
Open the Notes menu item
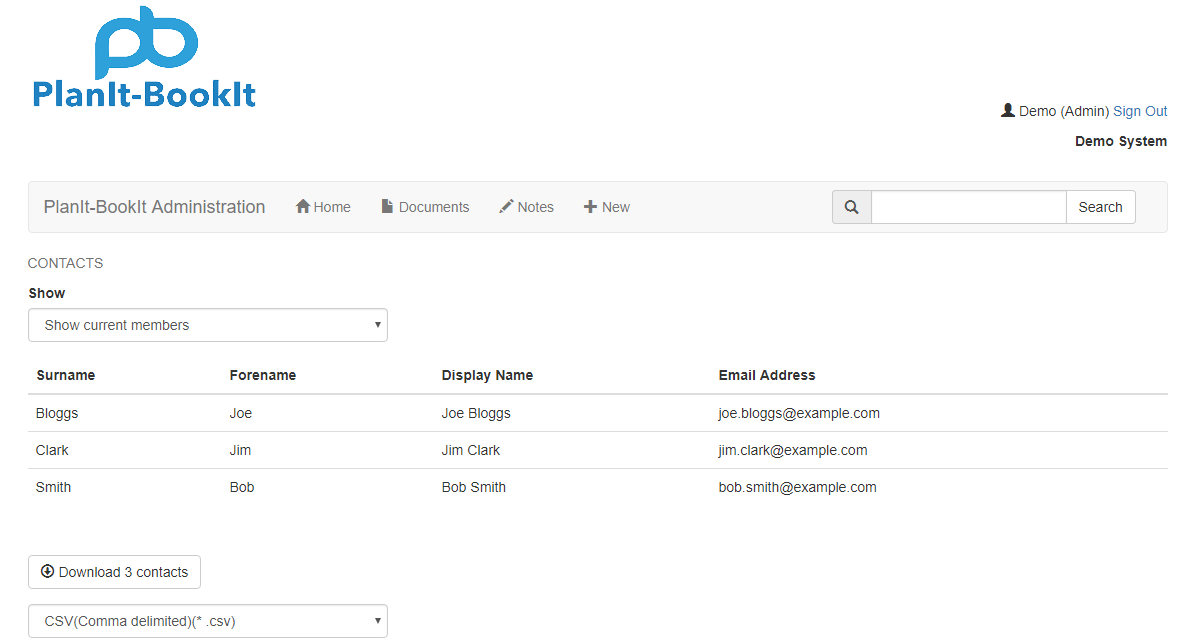point(535,207)
